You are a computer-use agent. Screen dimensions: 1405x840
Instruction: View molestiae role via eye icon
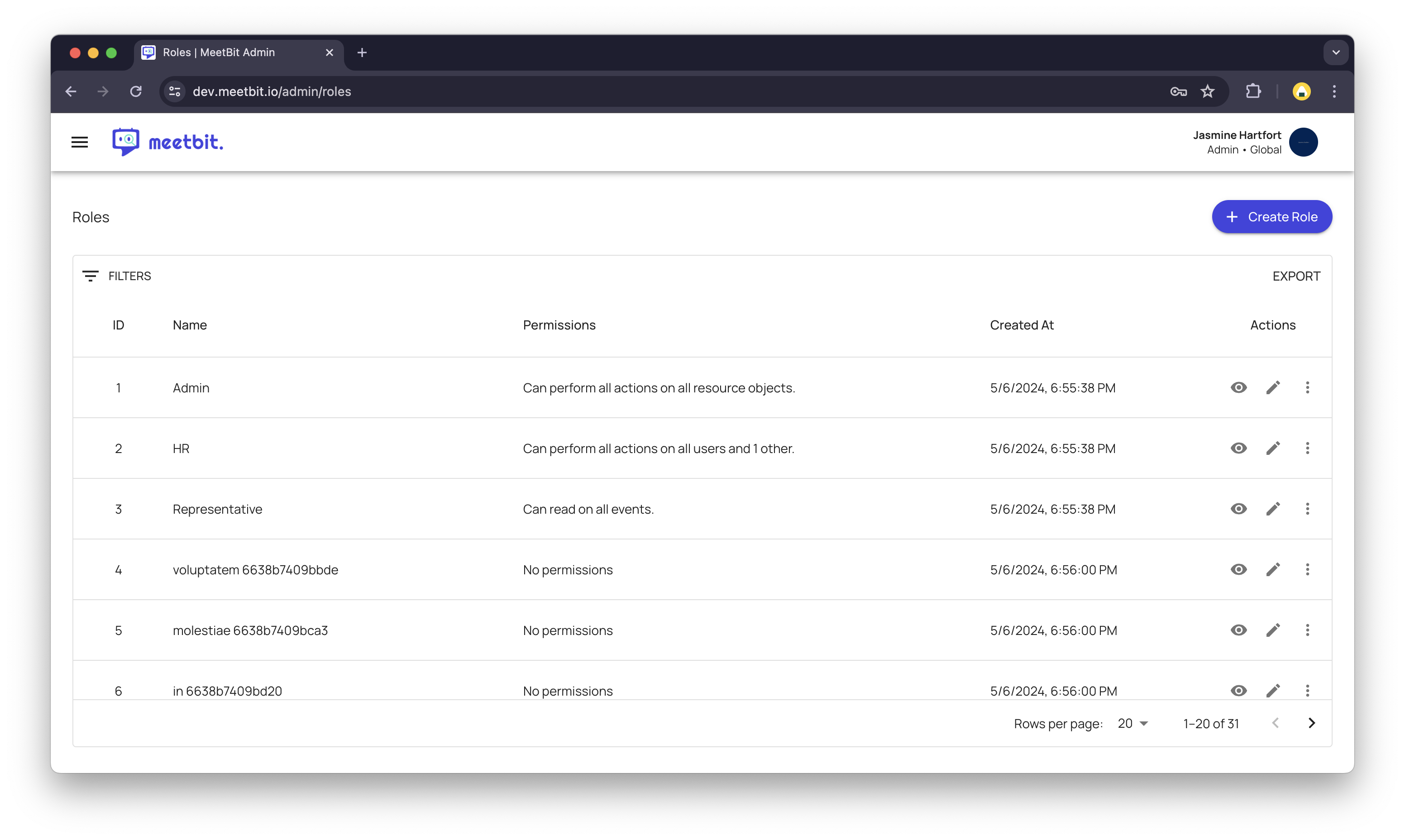[1238, 630]
